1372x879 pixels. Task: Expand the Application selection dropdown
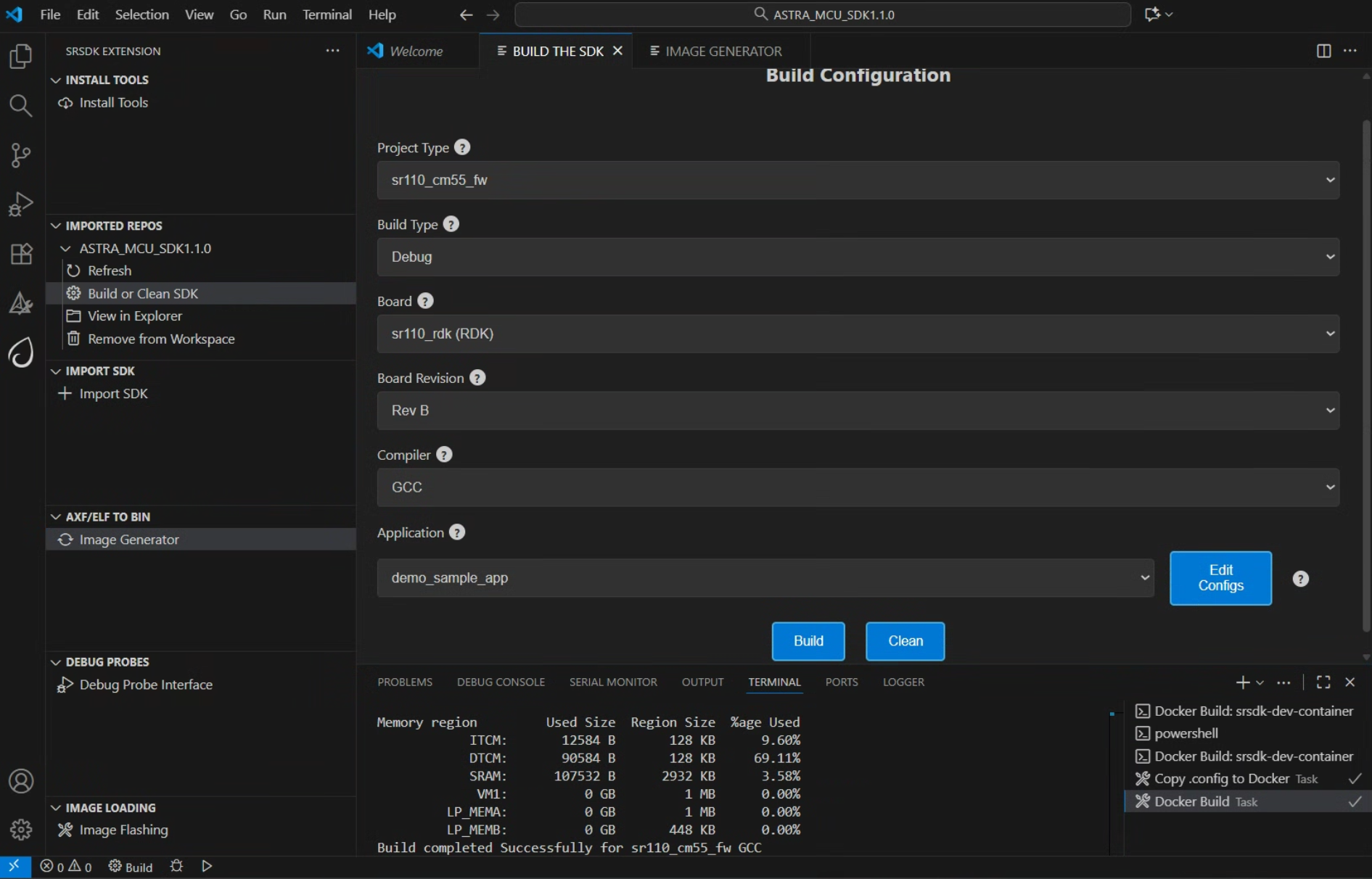pos(765,578)
